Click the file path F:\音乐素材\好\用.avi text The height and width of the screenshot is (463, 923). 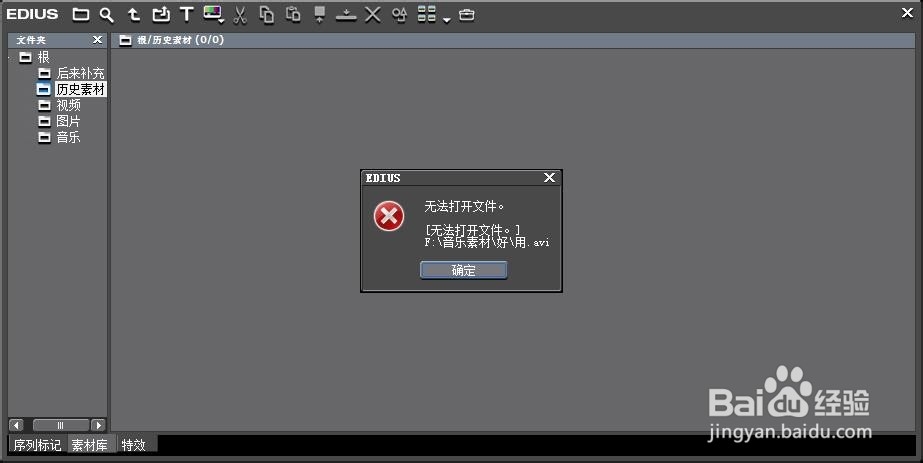[x=487, y=242]
